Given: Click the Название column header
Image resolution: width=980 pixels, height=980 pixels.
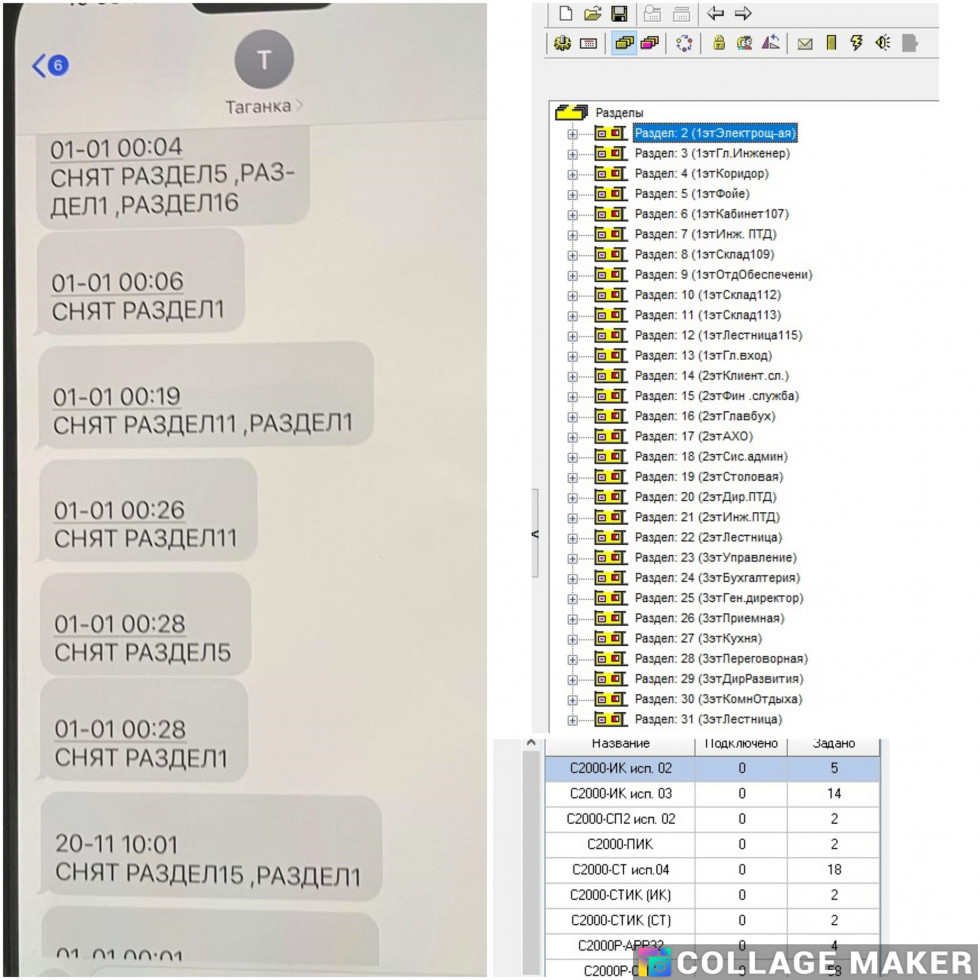Looking at the screenshot, I should (x=620, y=744).
